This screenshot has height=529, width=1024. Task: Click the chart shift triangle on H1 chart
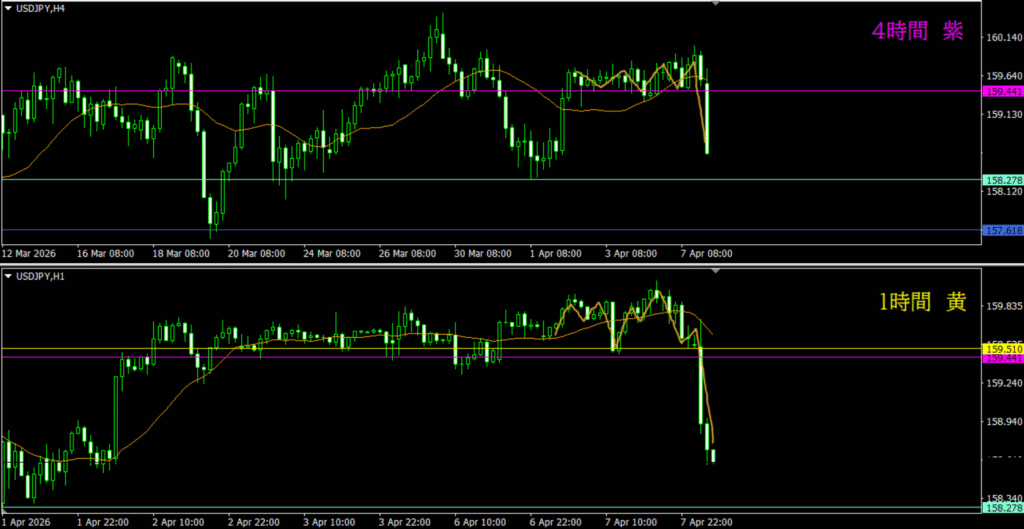(x=715, y=271)
